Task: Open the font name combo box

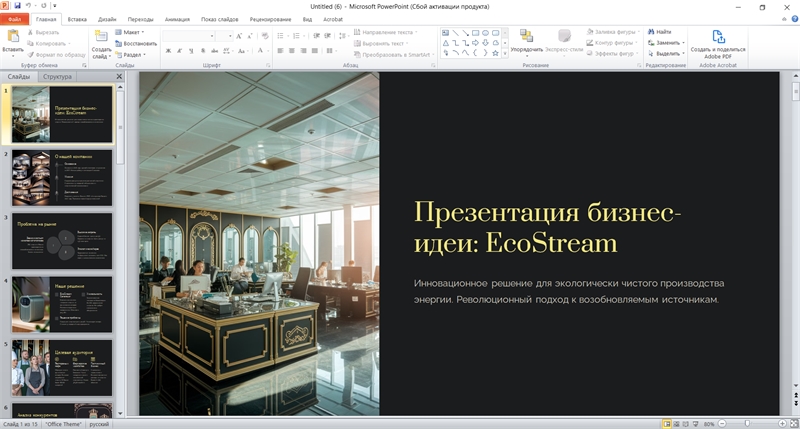Action: tap(188, 36)
